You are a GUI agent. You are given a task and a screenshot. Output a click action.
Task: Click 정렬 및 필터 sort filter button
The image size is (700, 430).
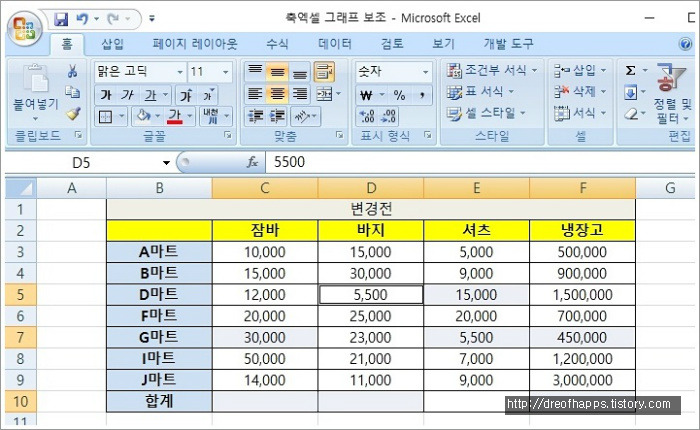(672, 94)
